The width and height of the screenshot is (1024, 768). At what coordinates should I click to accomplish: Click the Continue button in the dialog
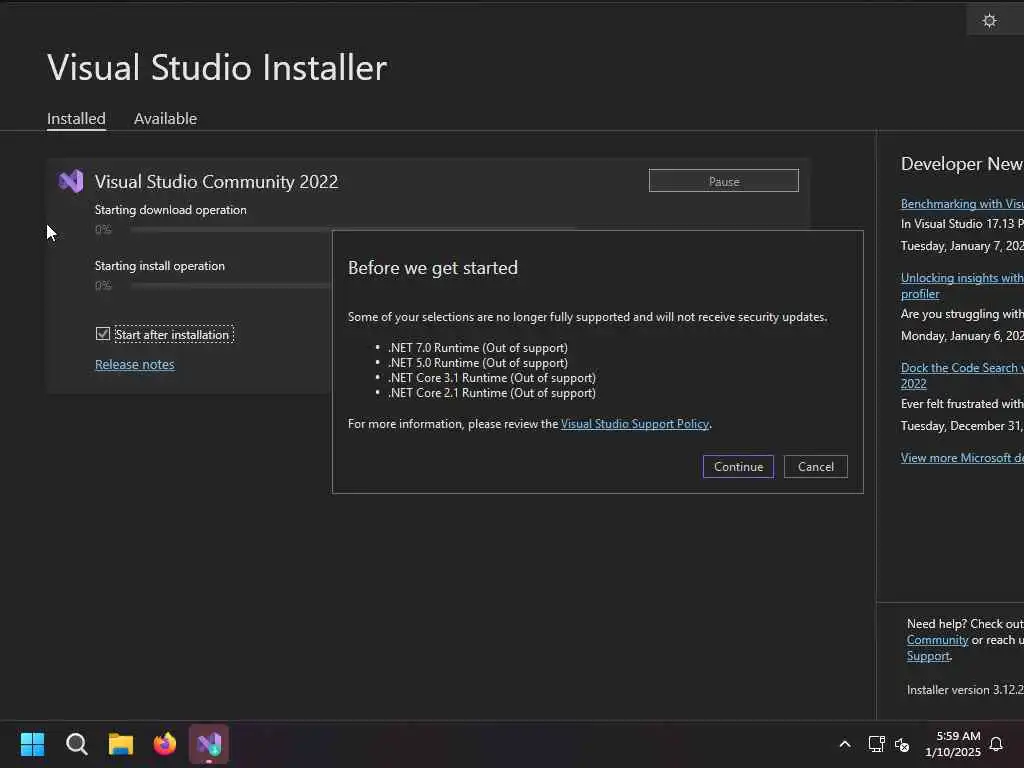click(738, 467)
